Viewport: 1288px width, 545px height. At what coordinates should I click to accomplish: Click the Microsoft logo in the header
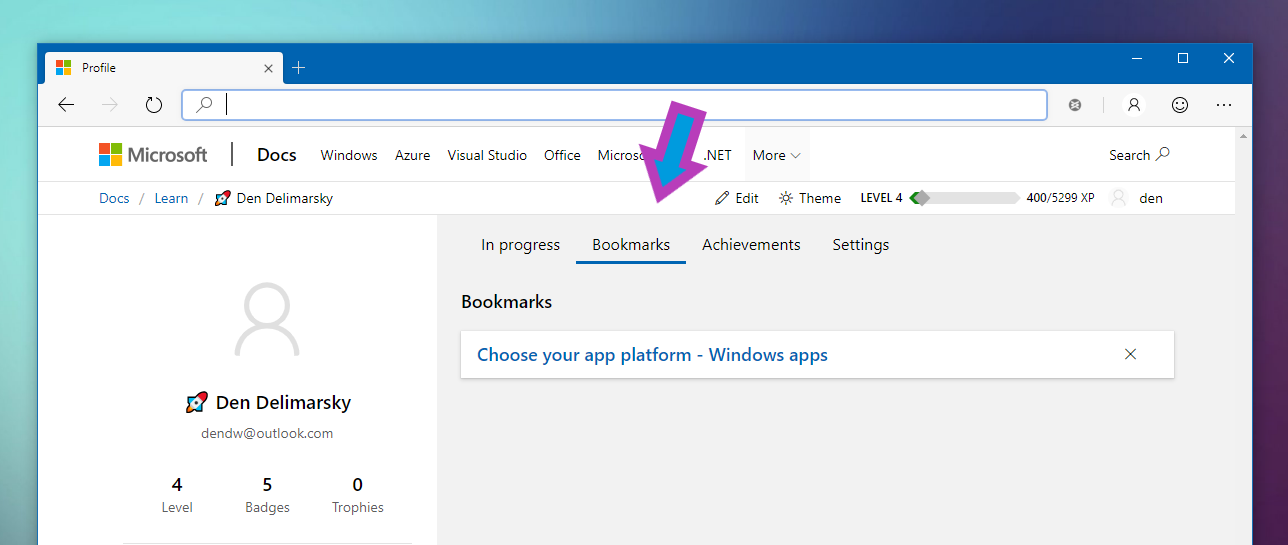[153, 155]
